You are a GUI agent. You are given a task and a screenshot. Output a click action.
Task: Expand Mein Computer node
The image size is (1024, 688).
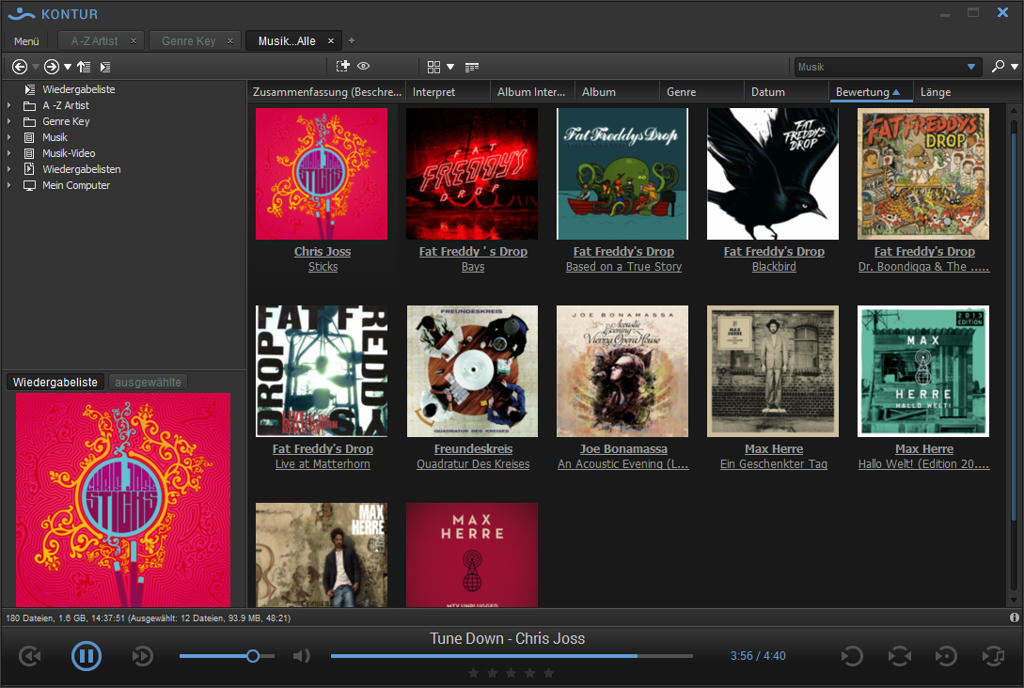[9, 185]
